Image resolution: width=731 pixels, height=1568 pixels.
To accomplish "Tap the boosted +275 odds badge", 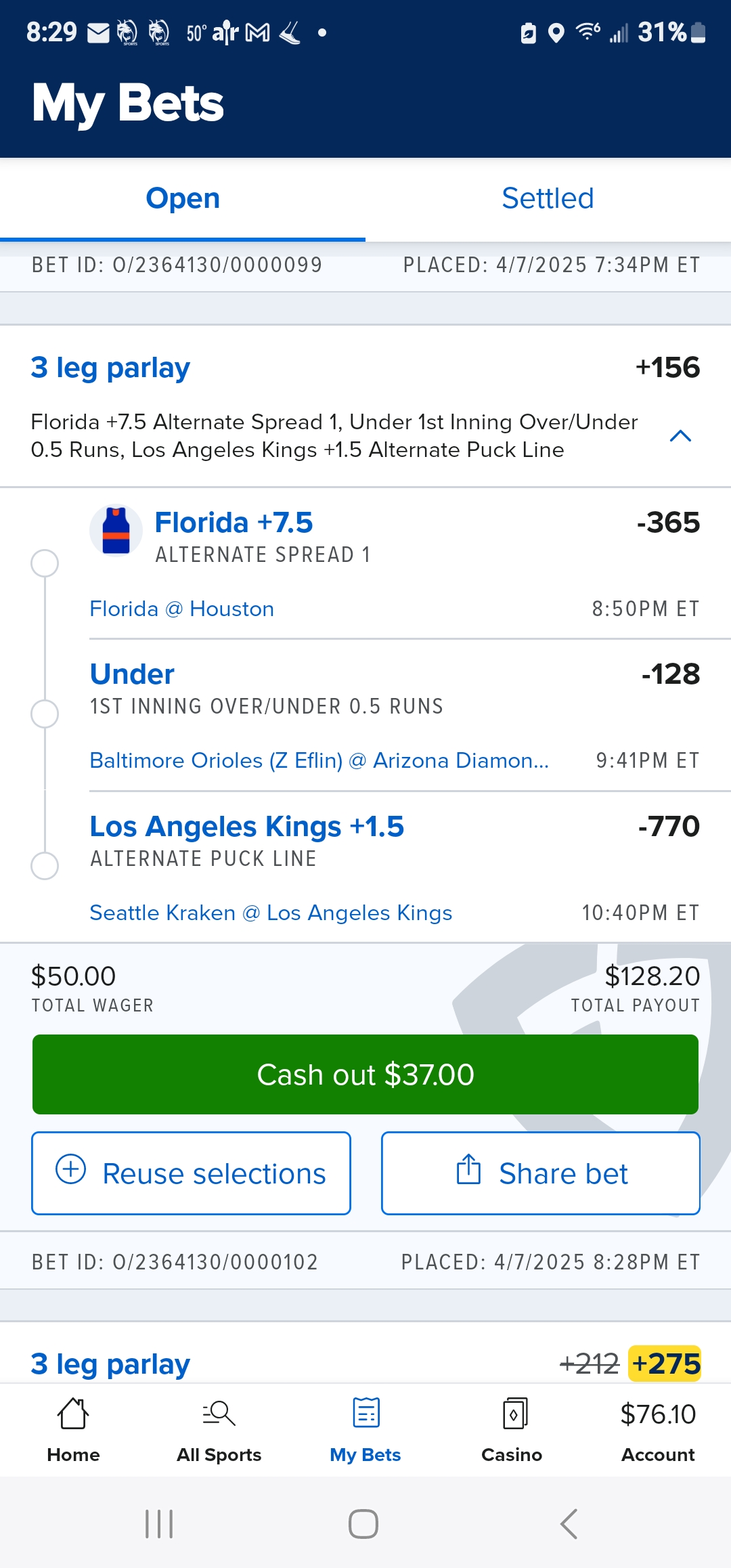I will tap(665, 1364).
